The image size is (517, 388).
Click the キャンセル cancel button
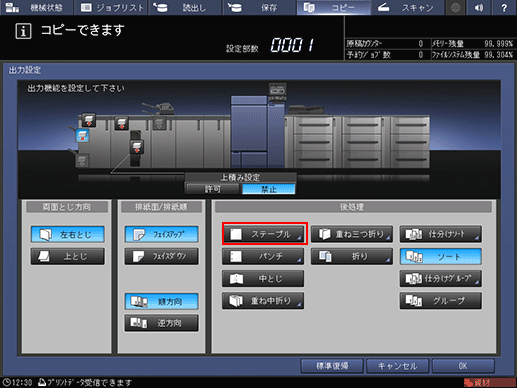tap(397, 366)
